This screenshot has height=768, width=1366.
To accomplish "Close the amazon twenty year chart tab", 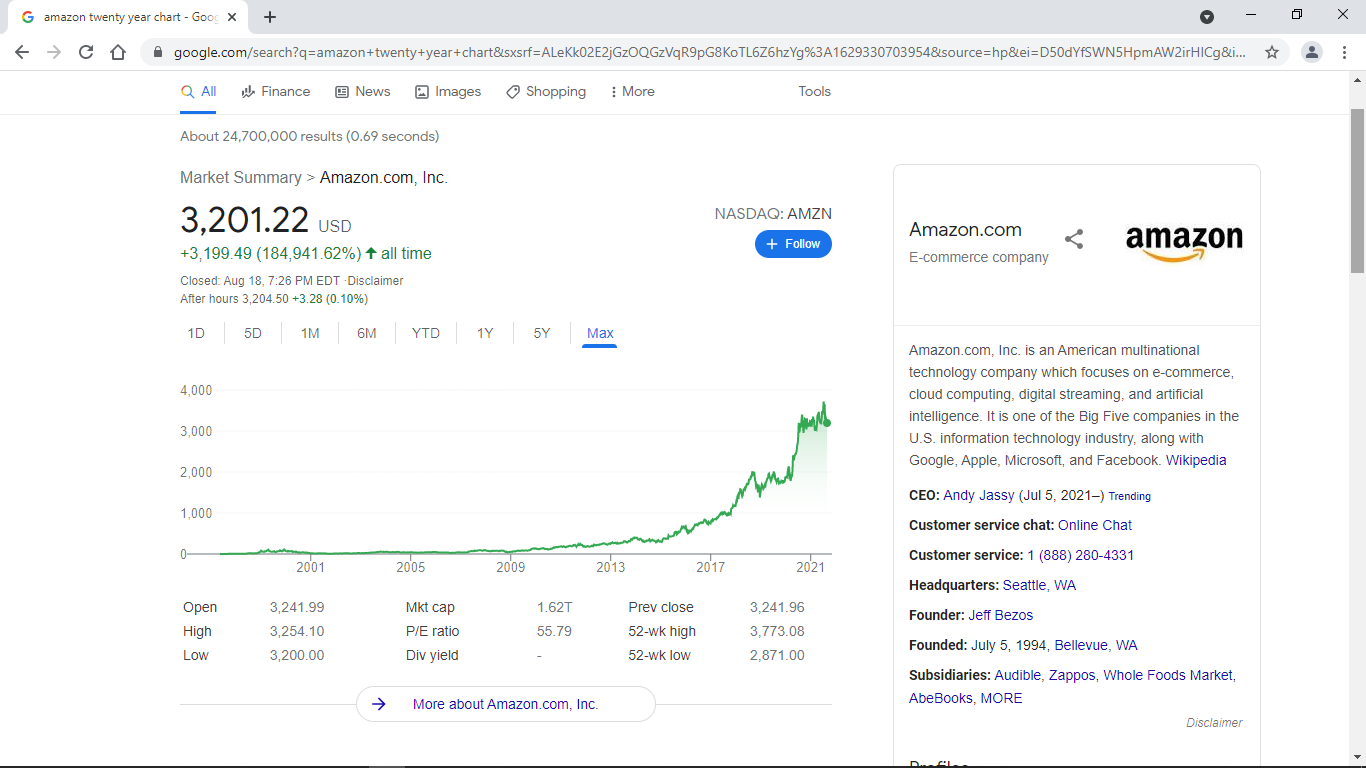I will click(232, 17).
